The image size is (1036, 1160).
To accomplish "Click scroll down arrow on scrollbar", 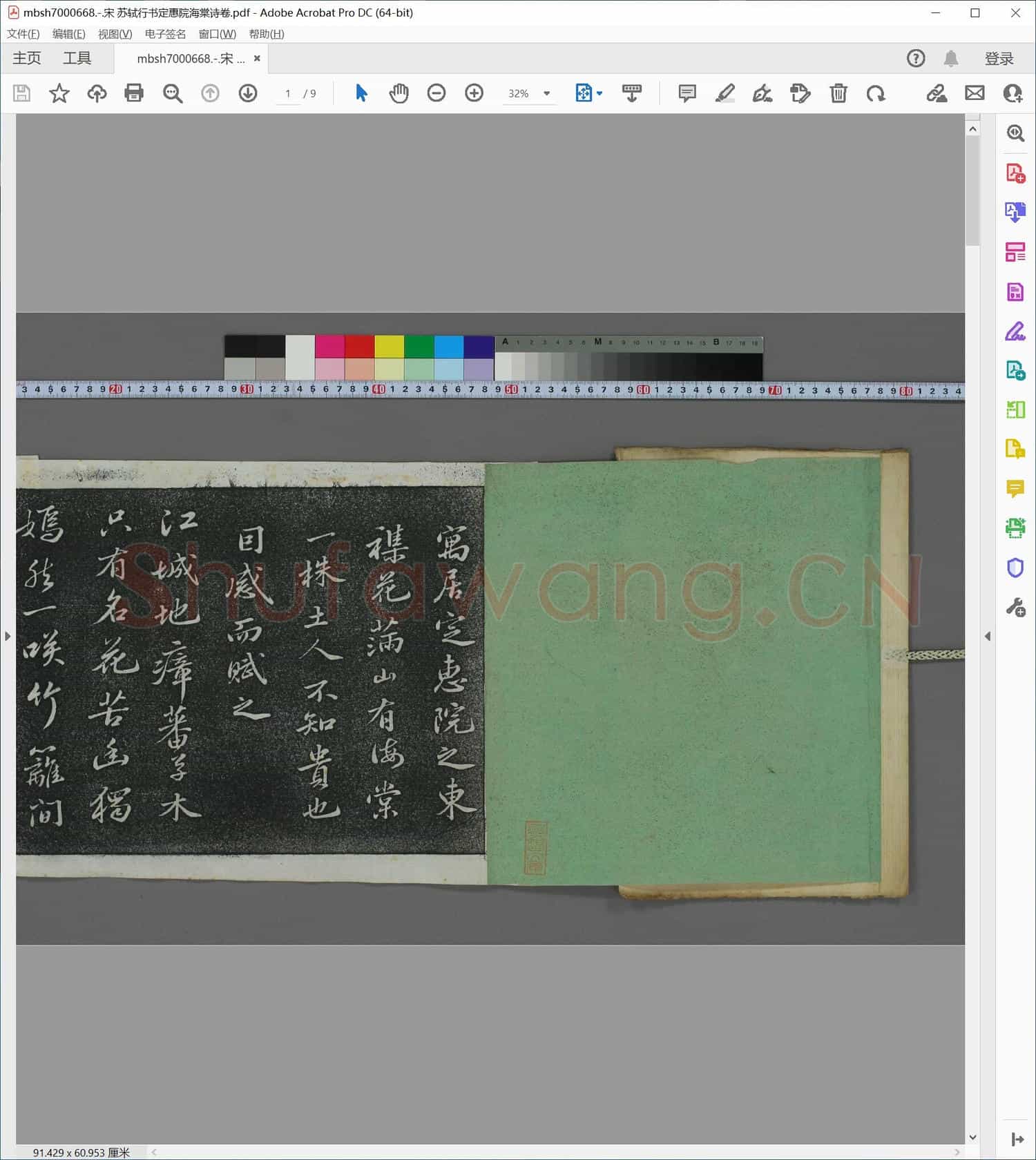I will (972, 1137).
